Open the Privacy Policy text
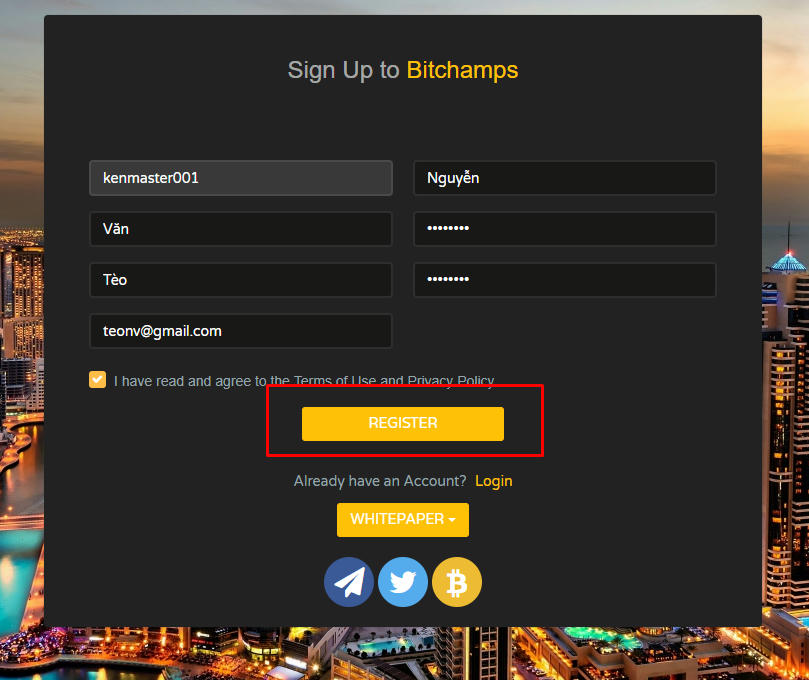This screenshot has width=809, height=680. [451, 381]
